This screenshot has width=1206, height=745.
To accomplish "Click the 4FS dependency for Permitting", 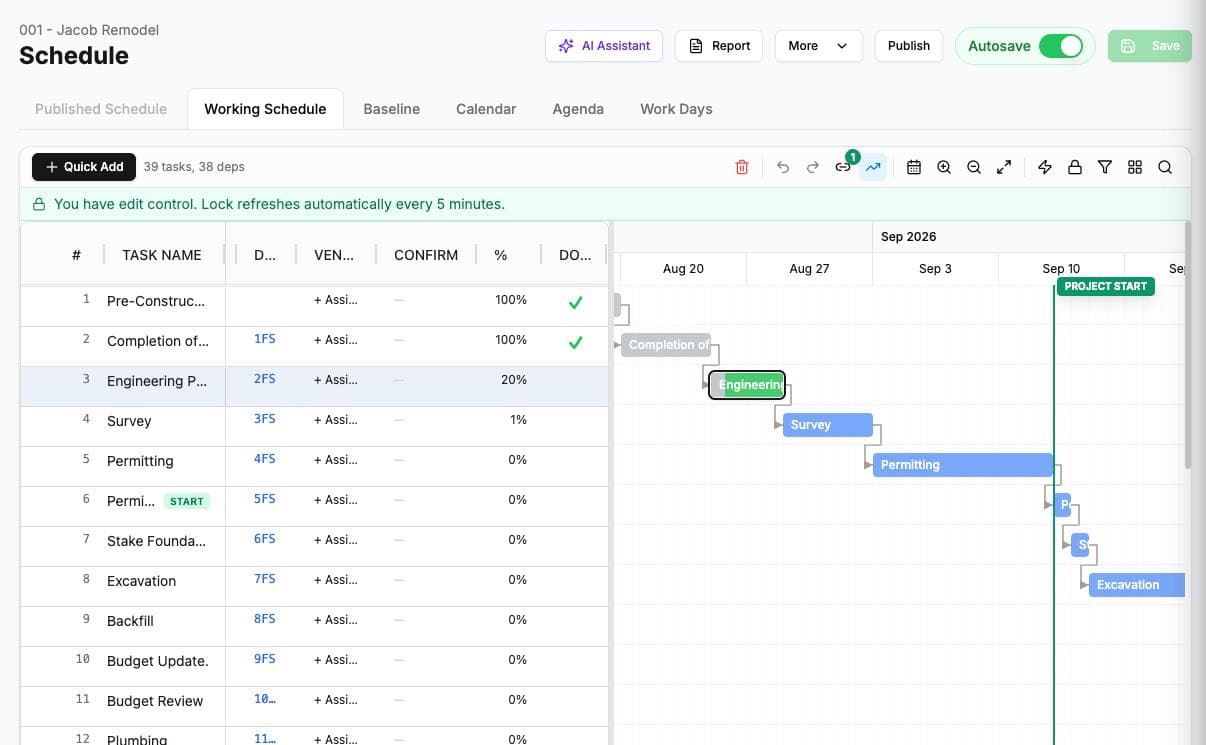I will [264, 459].
